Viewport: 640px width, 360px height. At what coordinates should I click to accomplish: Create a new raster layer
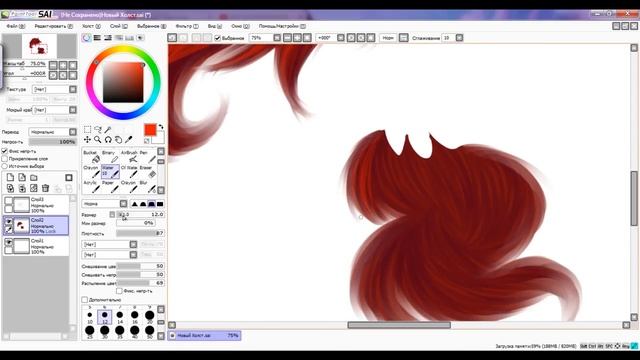coord(10,177)
